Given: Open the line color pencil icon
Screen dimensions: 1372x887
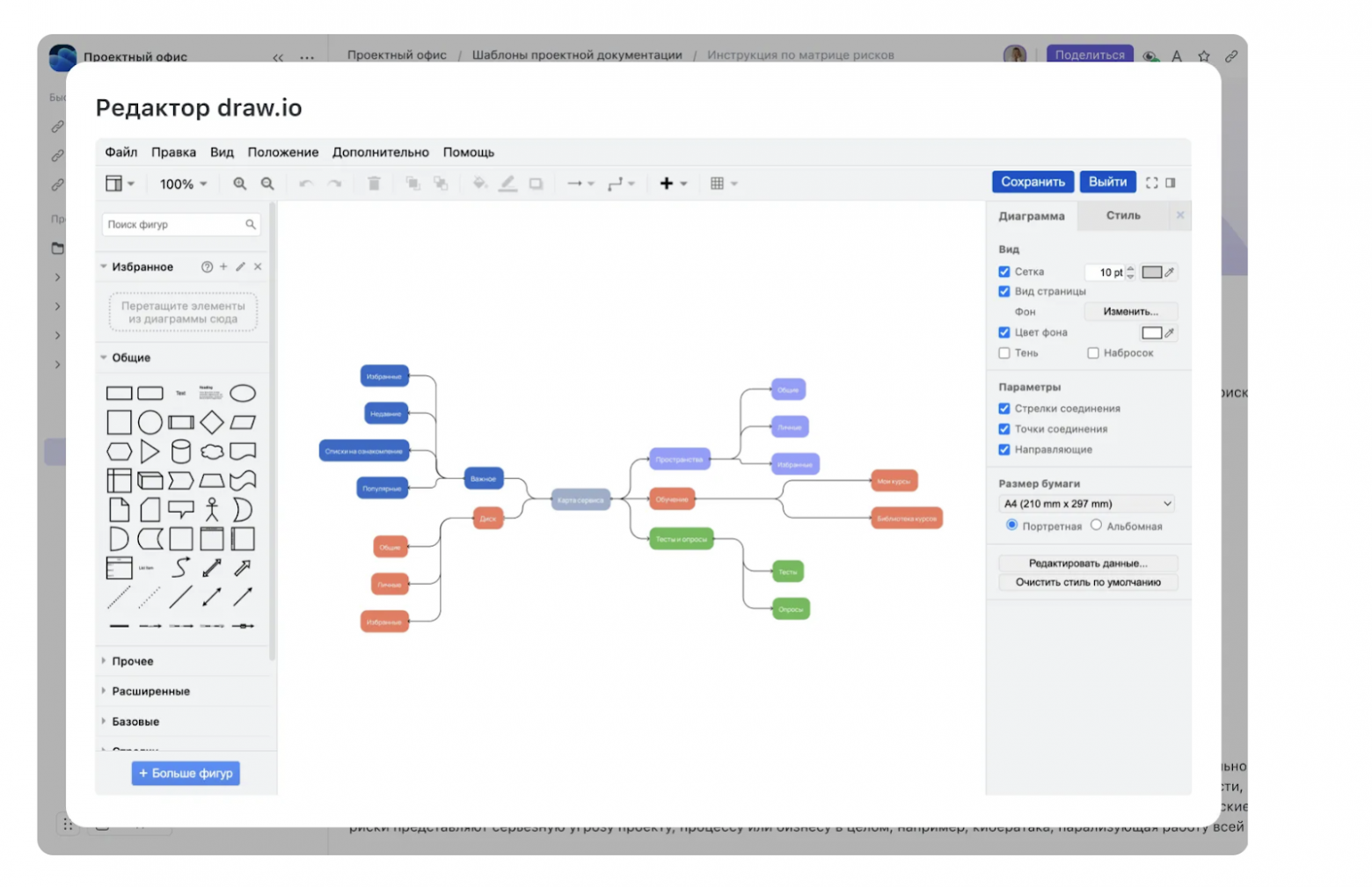Looking at the screenshot, I should click(x=508, y=184).
